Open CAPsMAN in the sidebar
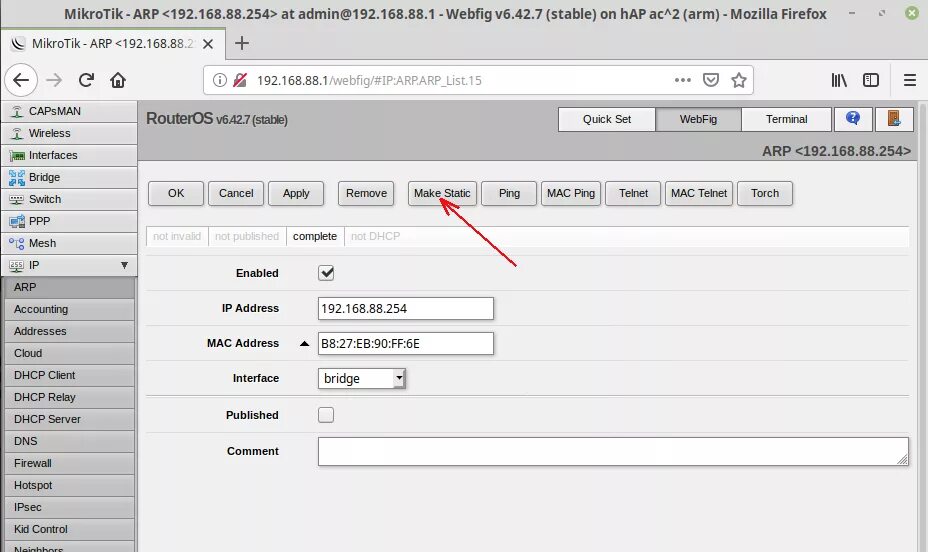Screen dimensions: 928x552 69,111
